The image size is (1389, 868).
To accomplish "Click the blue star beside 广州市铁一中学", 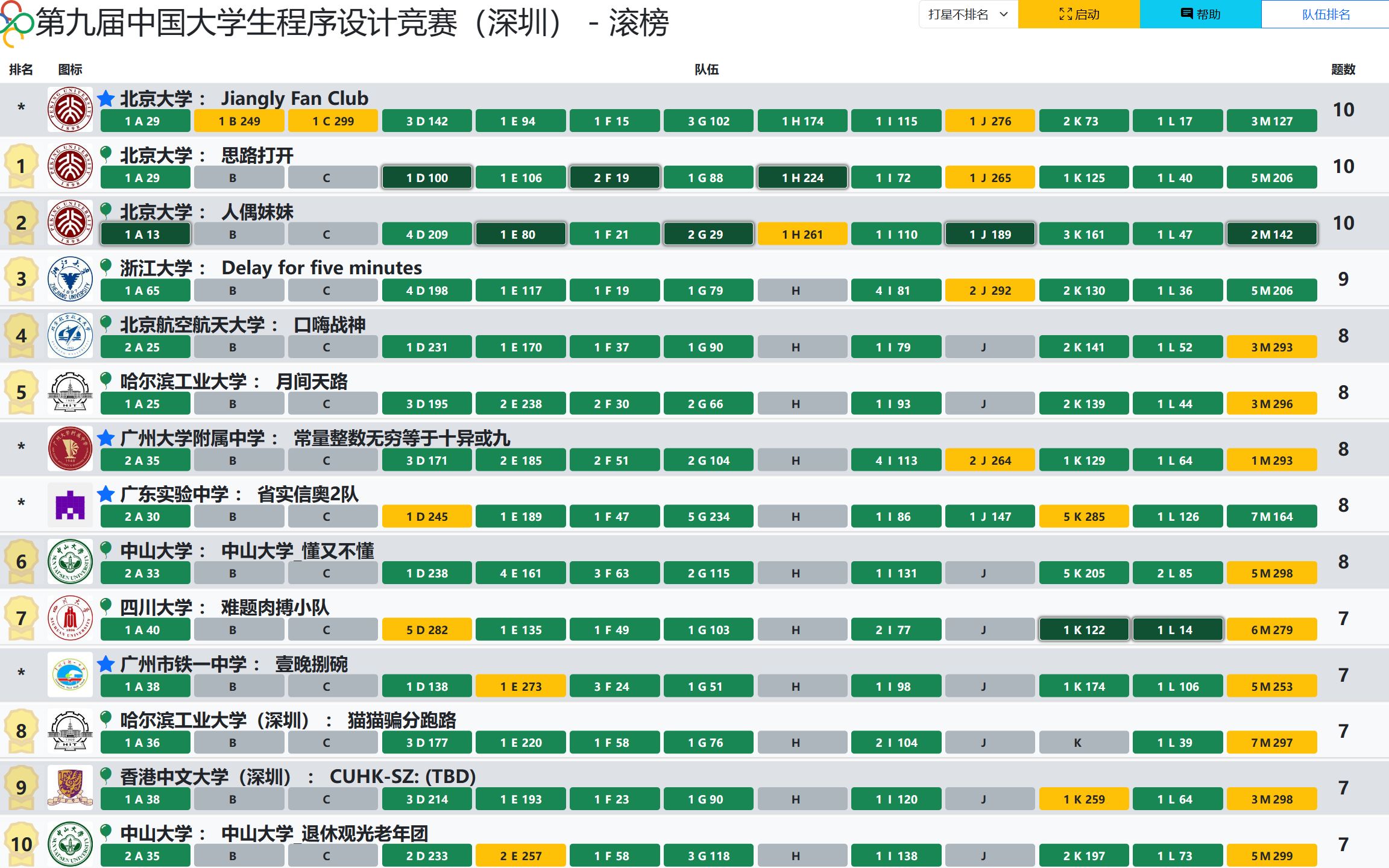I will [106, 664].
